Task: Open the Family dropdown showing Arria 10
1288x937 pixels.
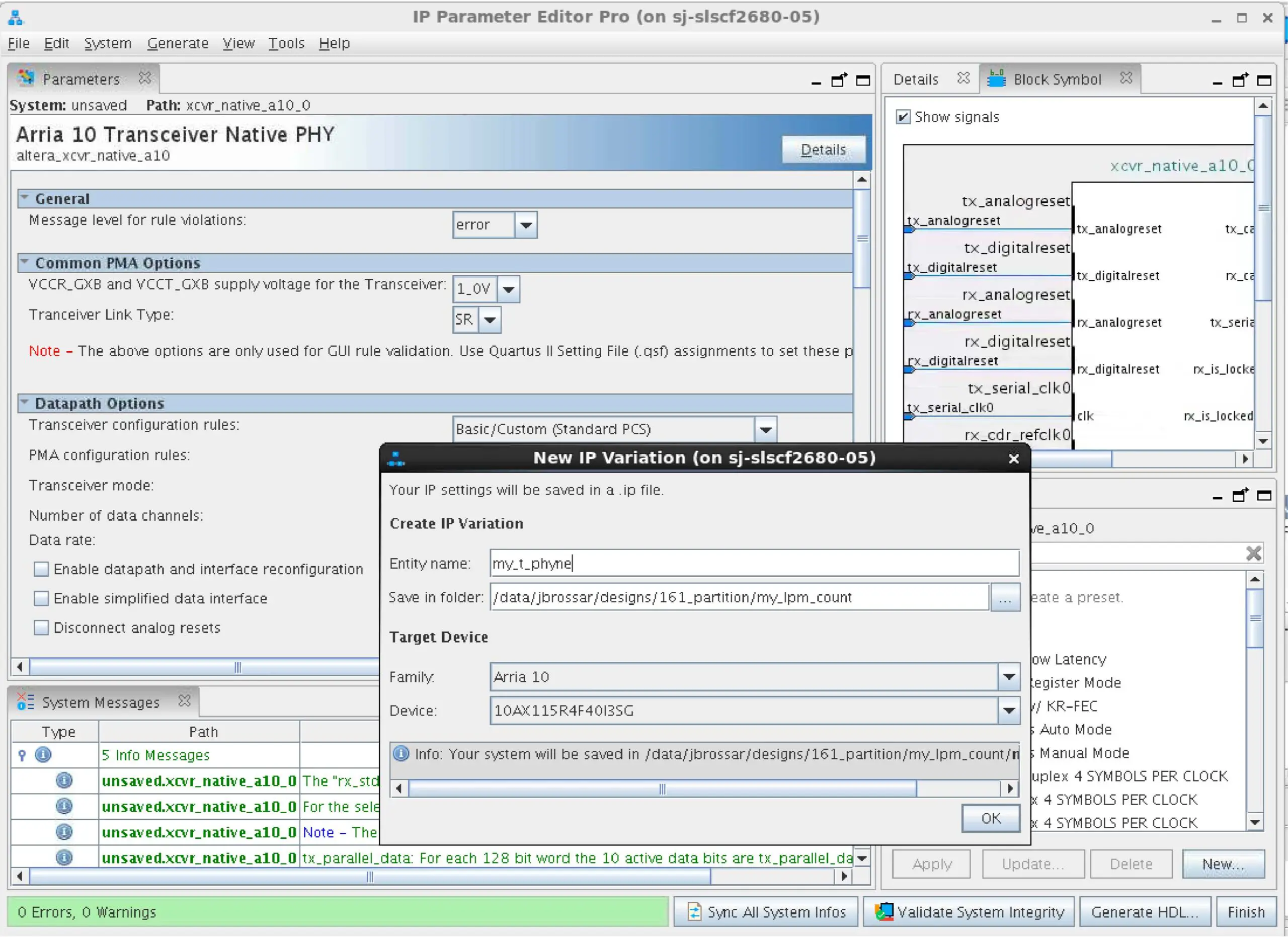Action: tap(1009, 676)
